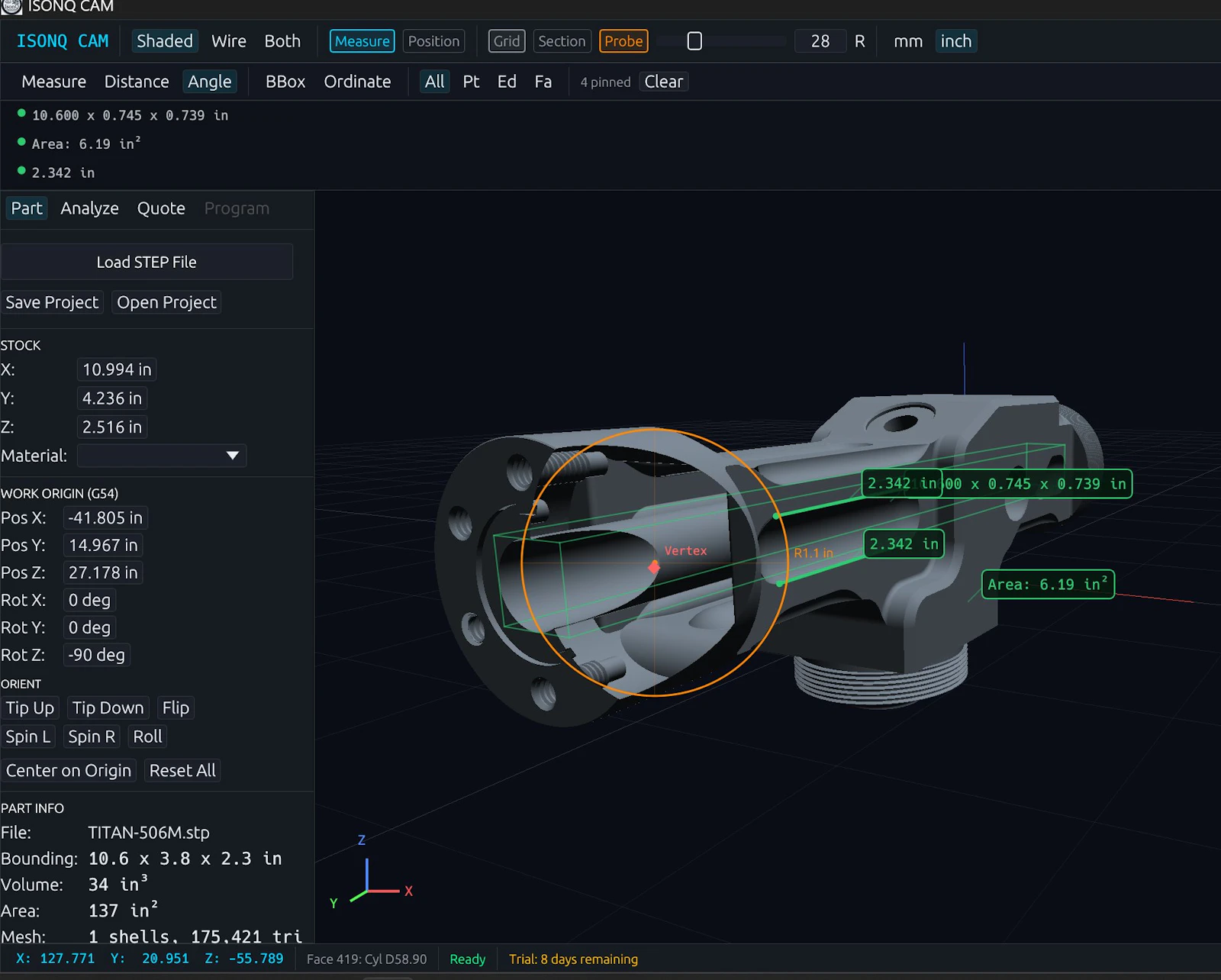
Task: Click the green dot beside the 10.600 x 0.745 x 0.739 measurement
Action: [x=21, y=113]
